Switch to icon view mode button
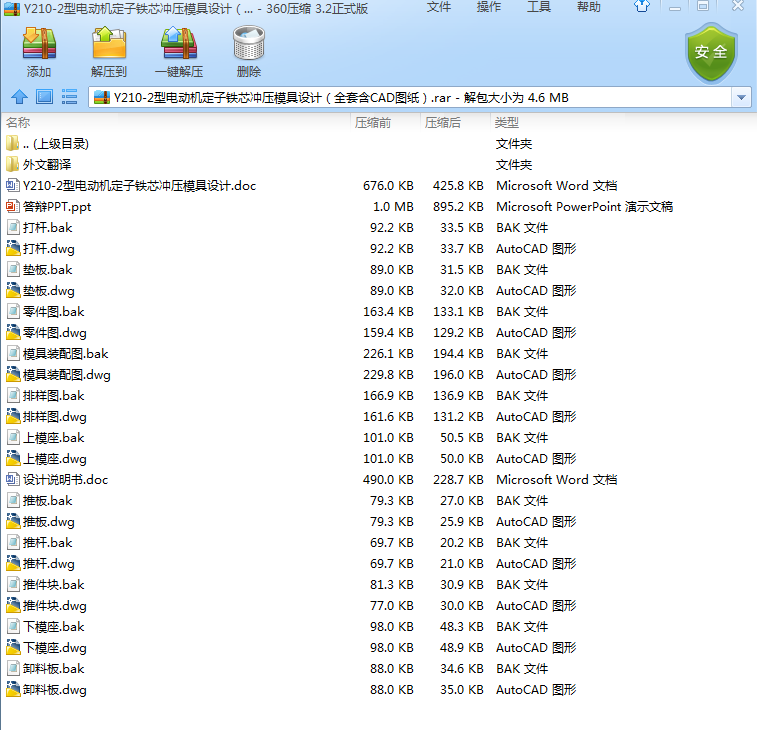The width and height of the screenshot is (757, 730). click(44, 97)
